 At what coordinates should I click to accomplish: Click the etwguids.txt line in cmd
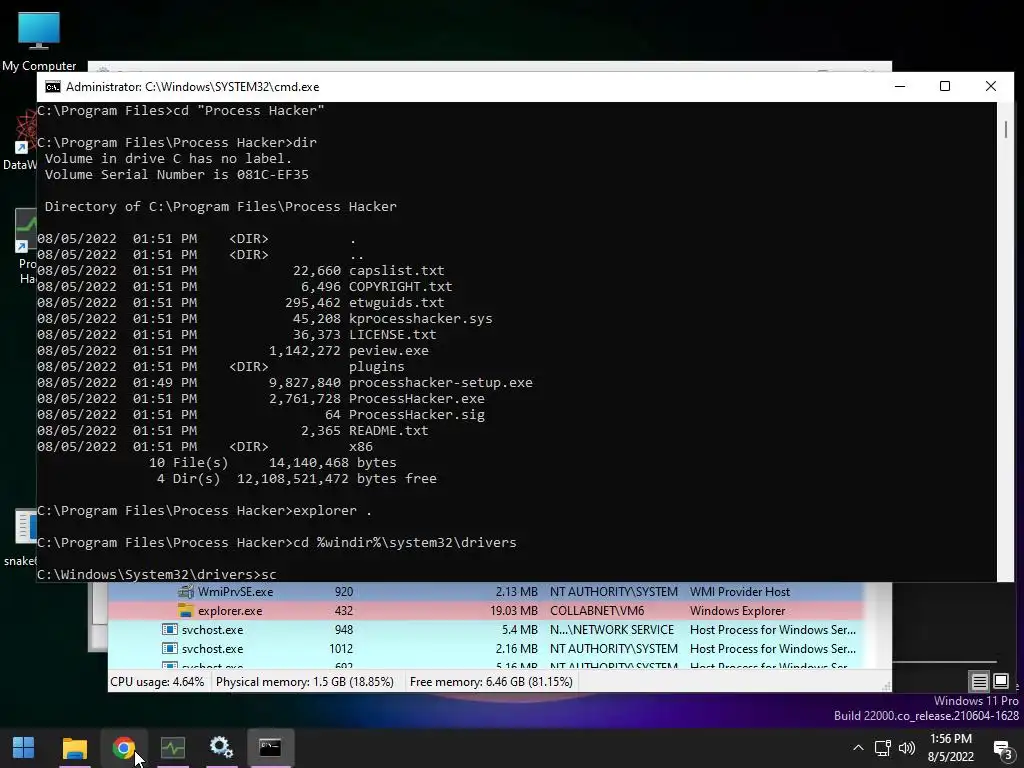(240, 303)
